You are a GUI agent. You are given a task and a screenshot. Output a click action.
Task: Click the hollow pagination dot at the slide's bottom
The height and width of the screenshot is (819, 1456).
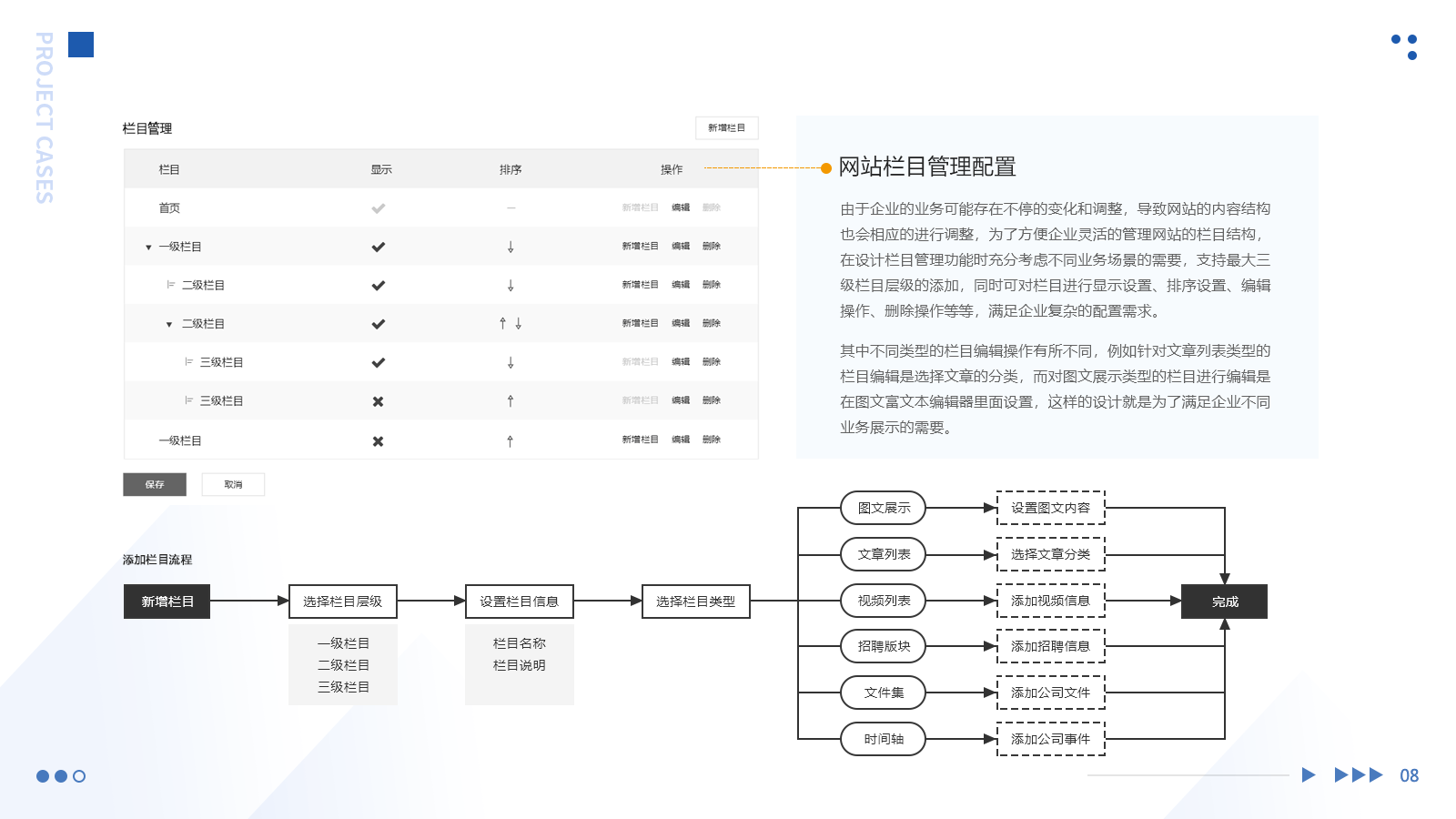pos(79,776)
